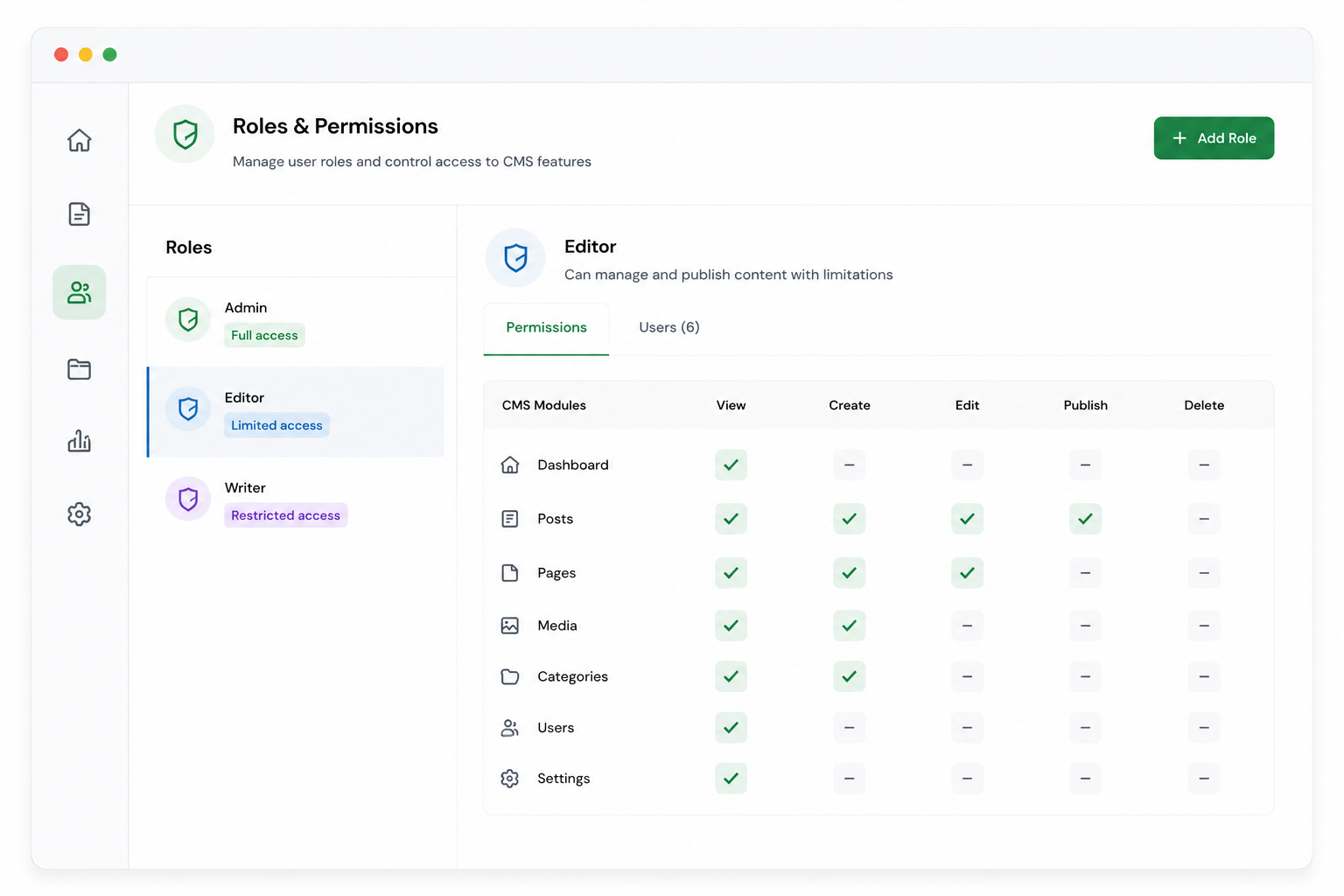The width and height of the screenshot is (1344, 896).
Task: Select the Admin role
Action: click(x=297, y=321)
